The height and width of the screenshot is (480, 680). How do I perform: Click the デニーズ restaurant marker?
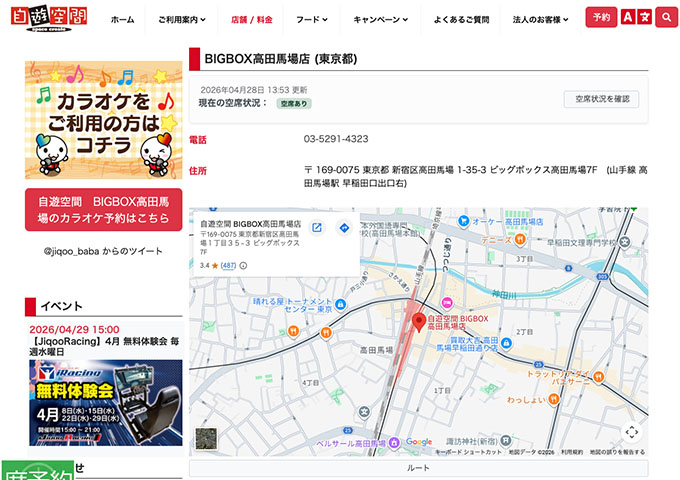(x=520, y=240)
